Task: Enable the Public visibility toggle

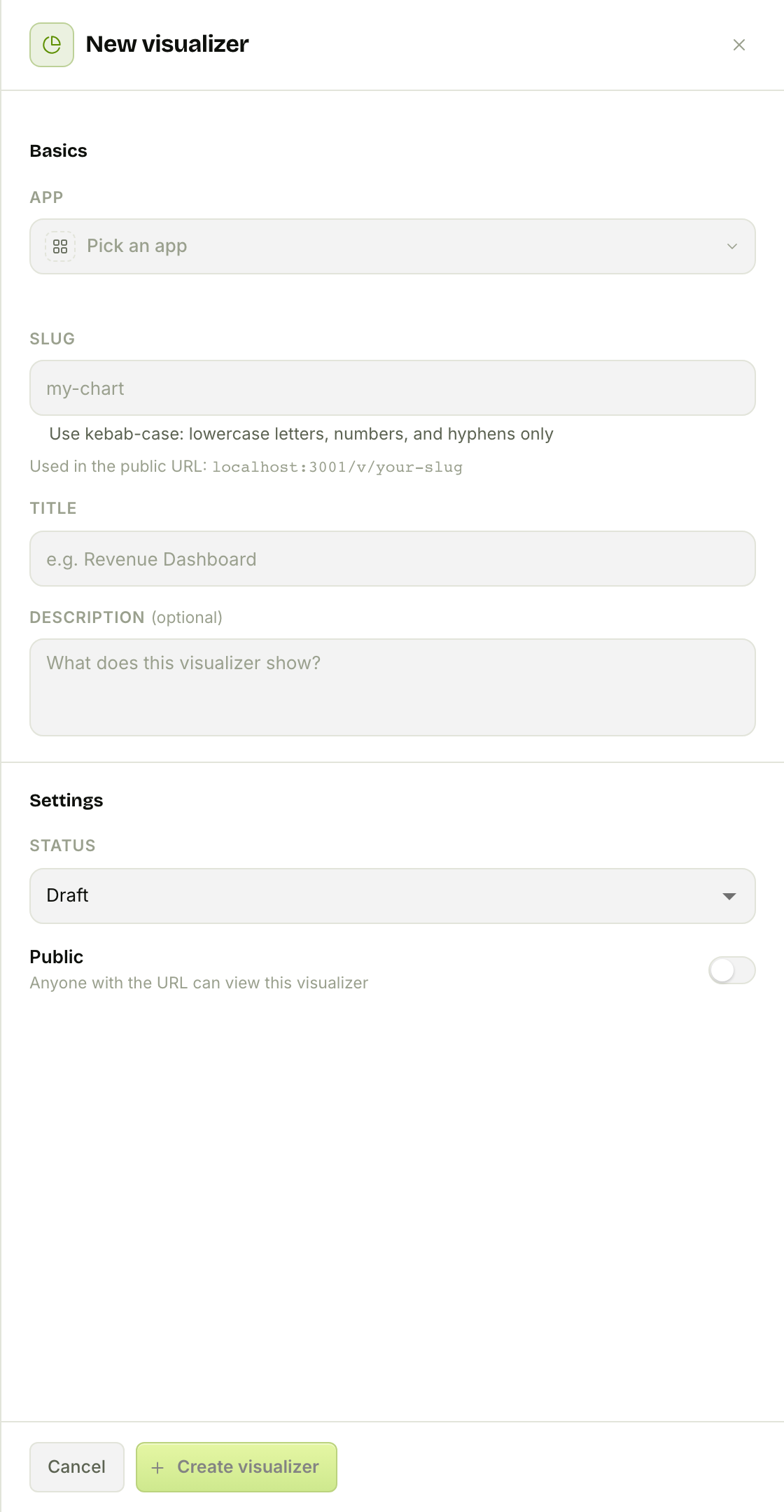Action: 732,970
